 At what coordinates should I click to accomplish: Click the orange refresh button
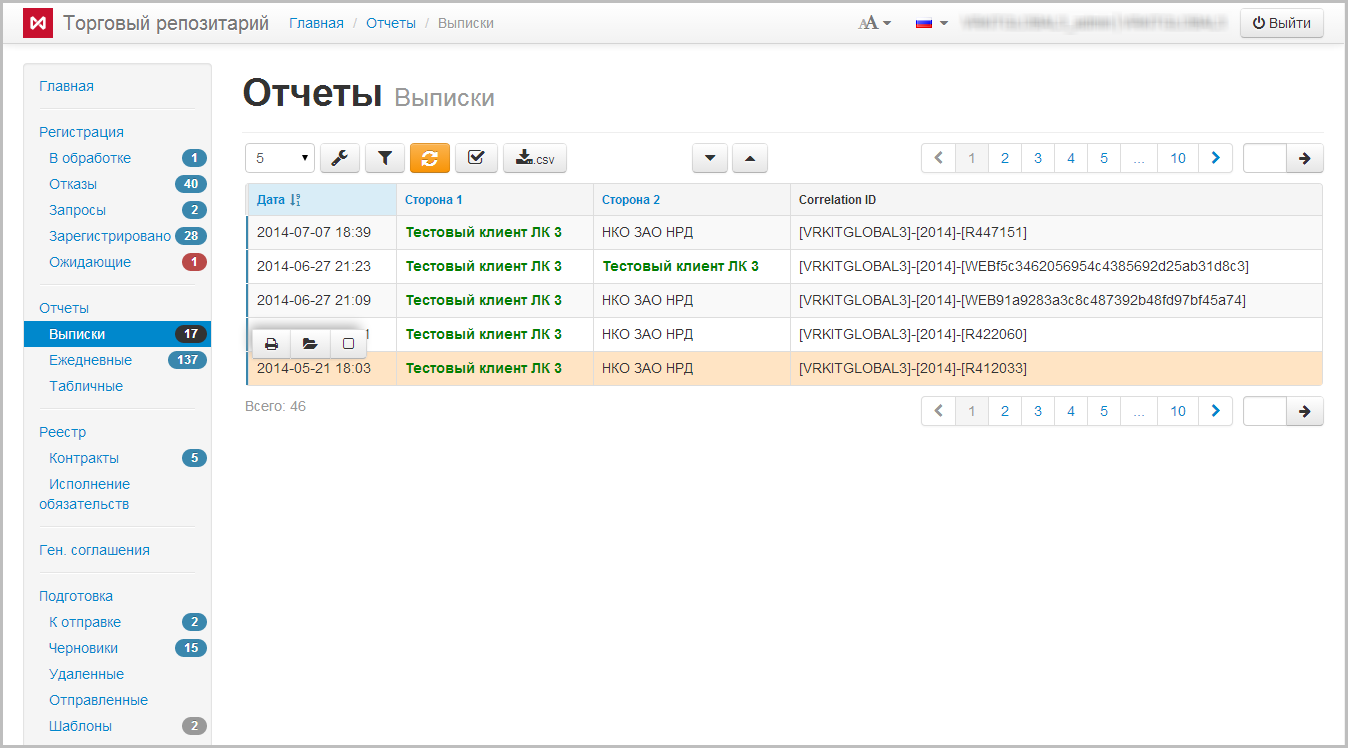click(x=430, y=158)
